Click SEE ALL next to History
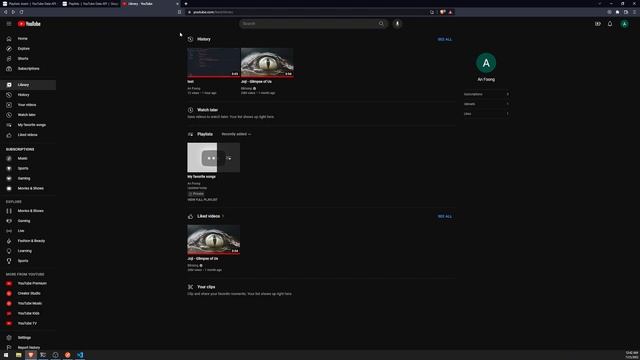 pyautogui.click(x=444, y=39)
